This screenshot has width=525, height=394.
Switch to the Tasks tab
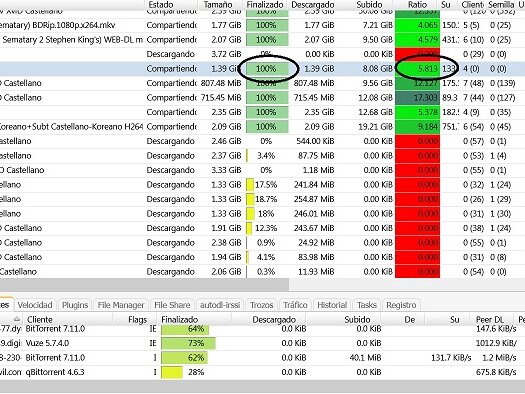(367, 305)
